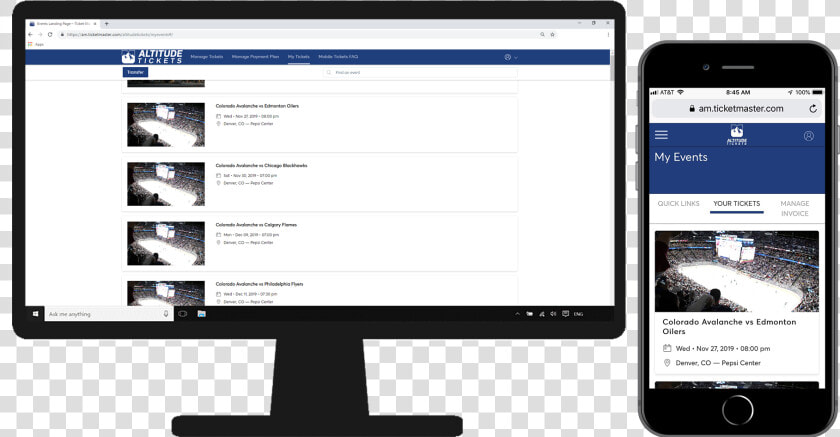Open the Action Center notifications icon

coord(565,314)
